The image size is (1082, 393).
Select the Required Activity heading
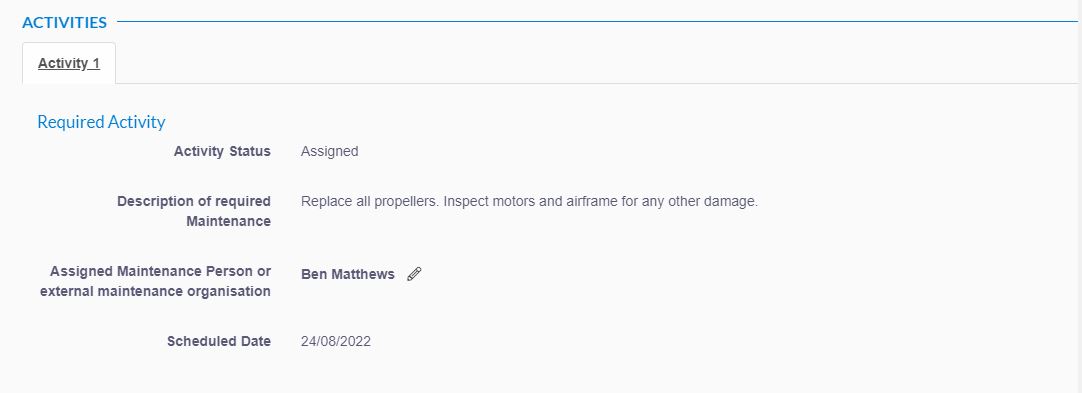pyautogui.click(x=101, y=122)
